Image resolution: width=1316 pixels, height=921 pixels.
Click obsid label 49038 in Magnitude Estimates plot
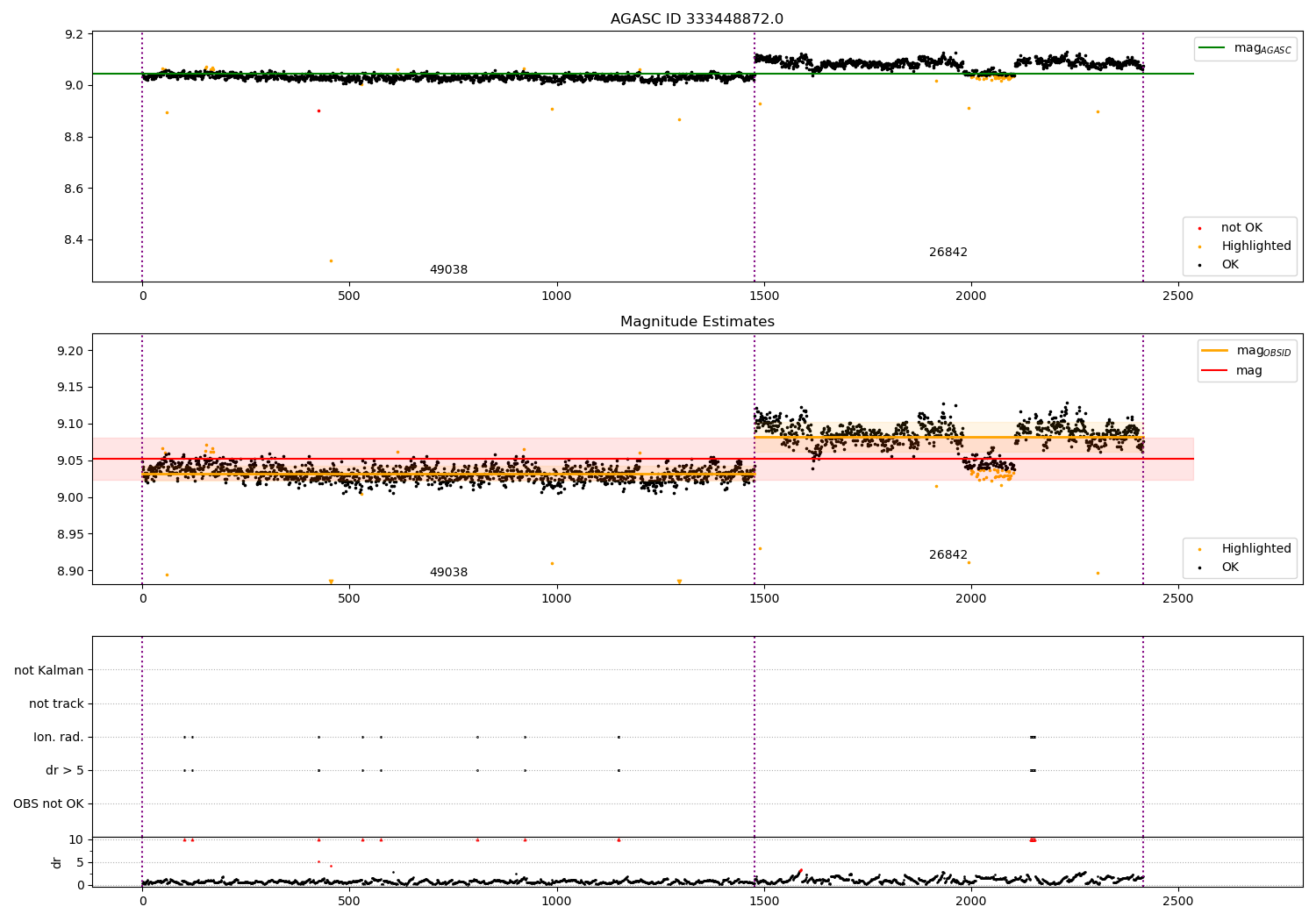(x=448, y=573)
